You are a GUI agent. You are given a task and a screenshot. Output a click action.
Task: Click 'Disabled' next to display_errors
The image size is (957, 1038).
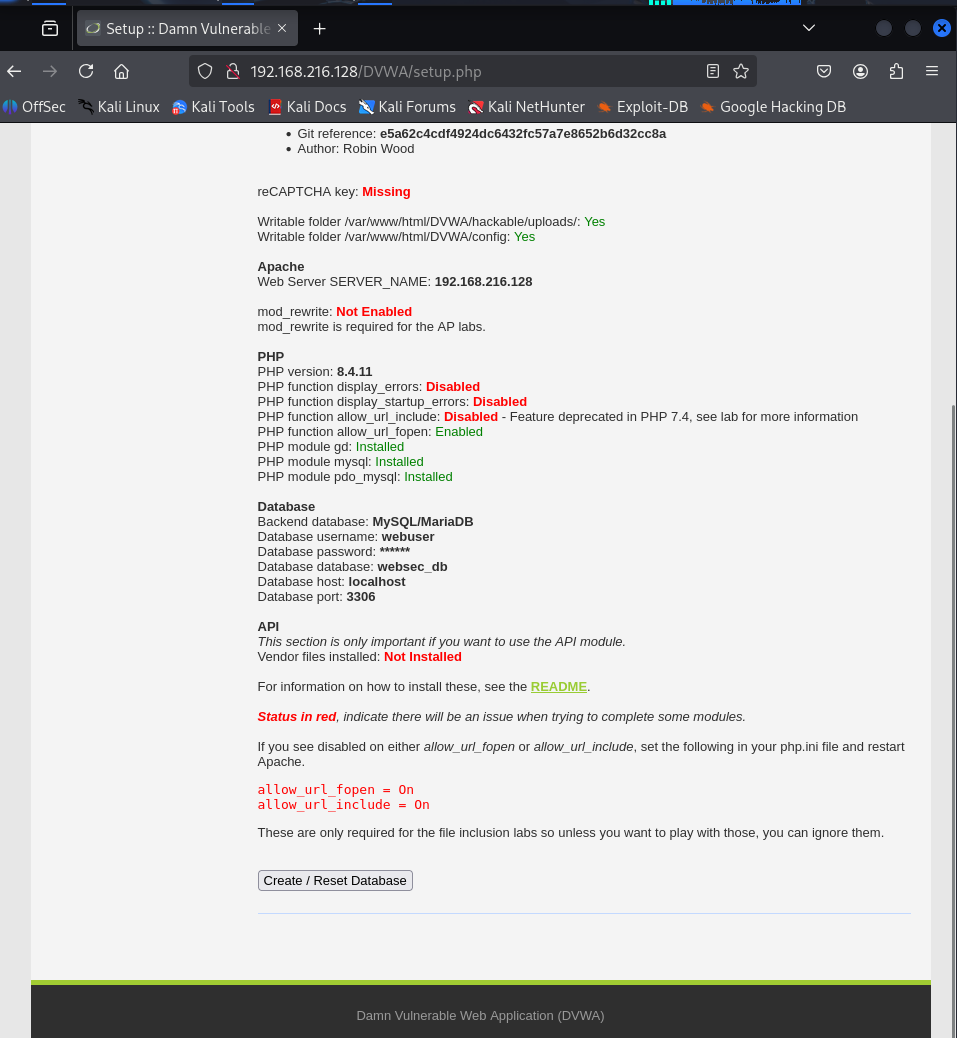[453, 387]
